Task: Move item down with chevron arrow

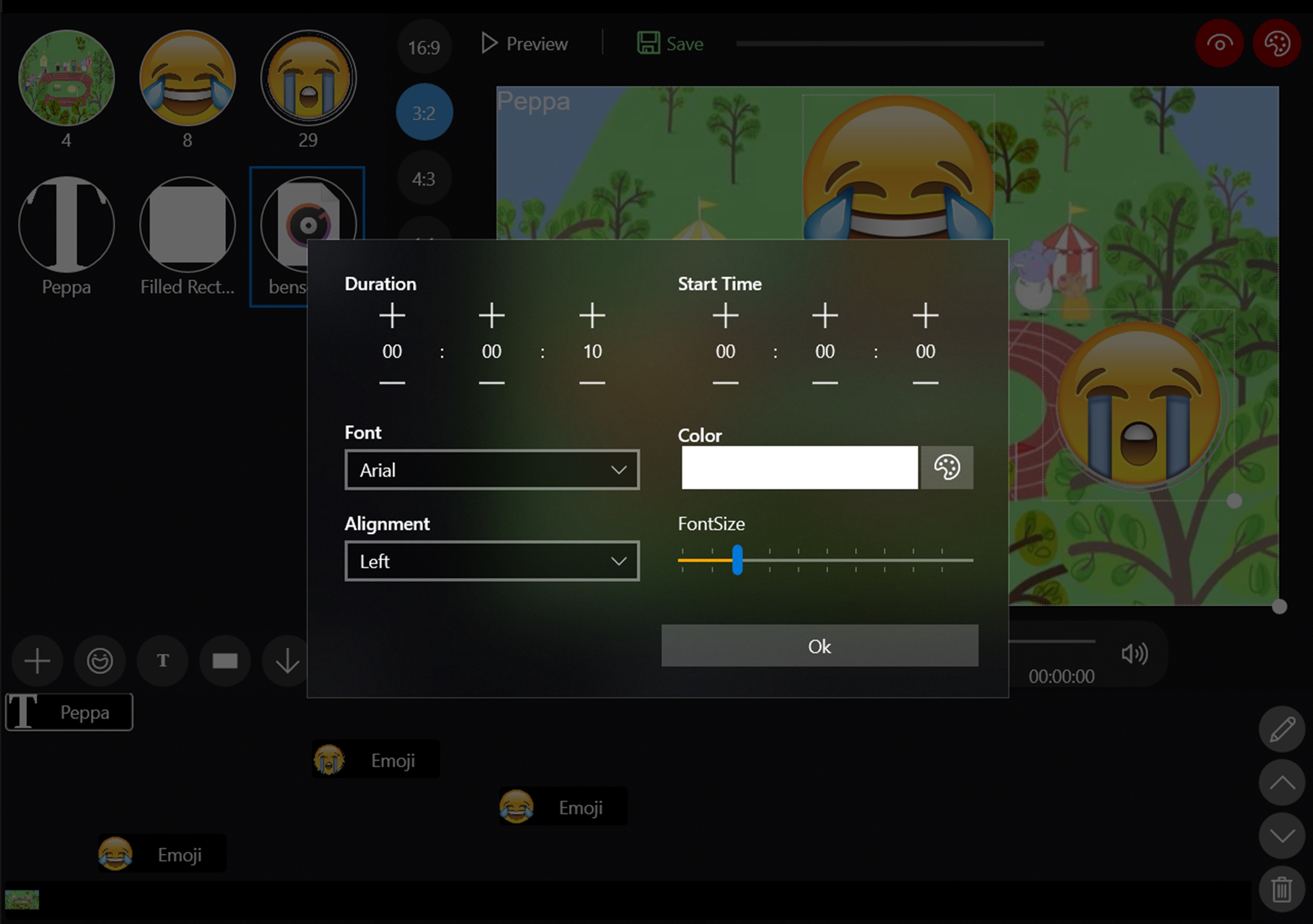Action: (x=1281, y=836)
